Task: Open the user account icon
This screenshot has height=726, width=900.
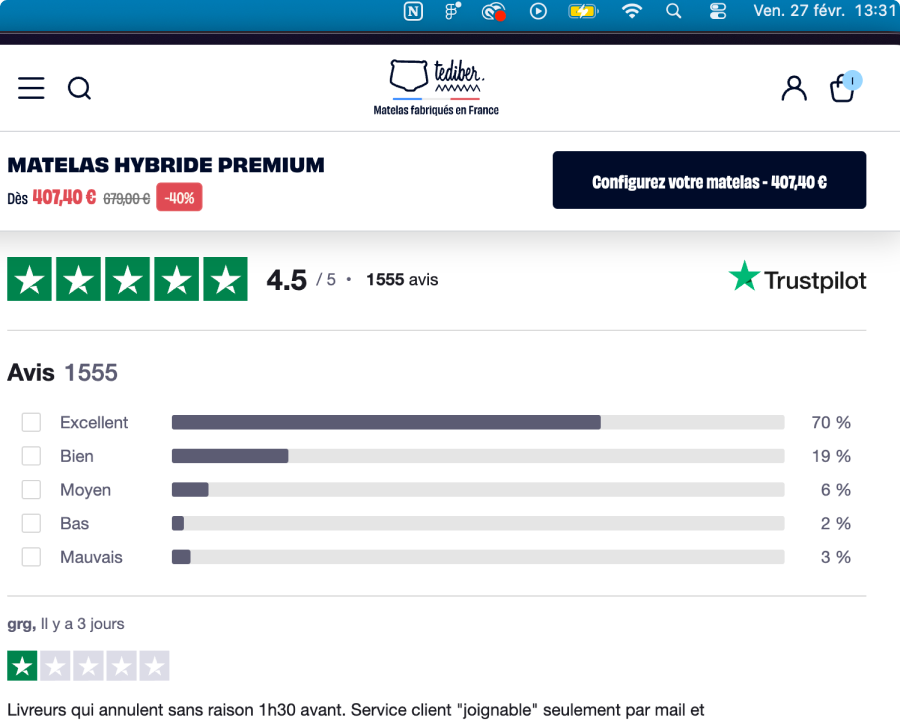Action: [794, 88]
